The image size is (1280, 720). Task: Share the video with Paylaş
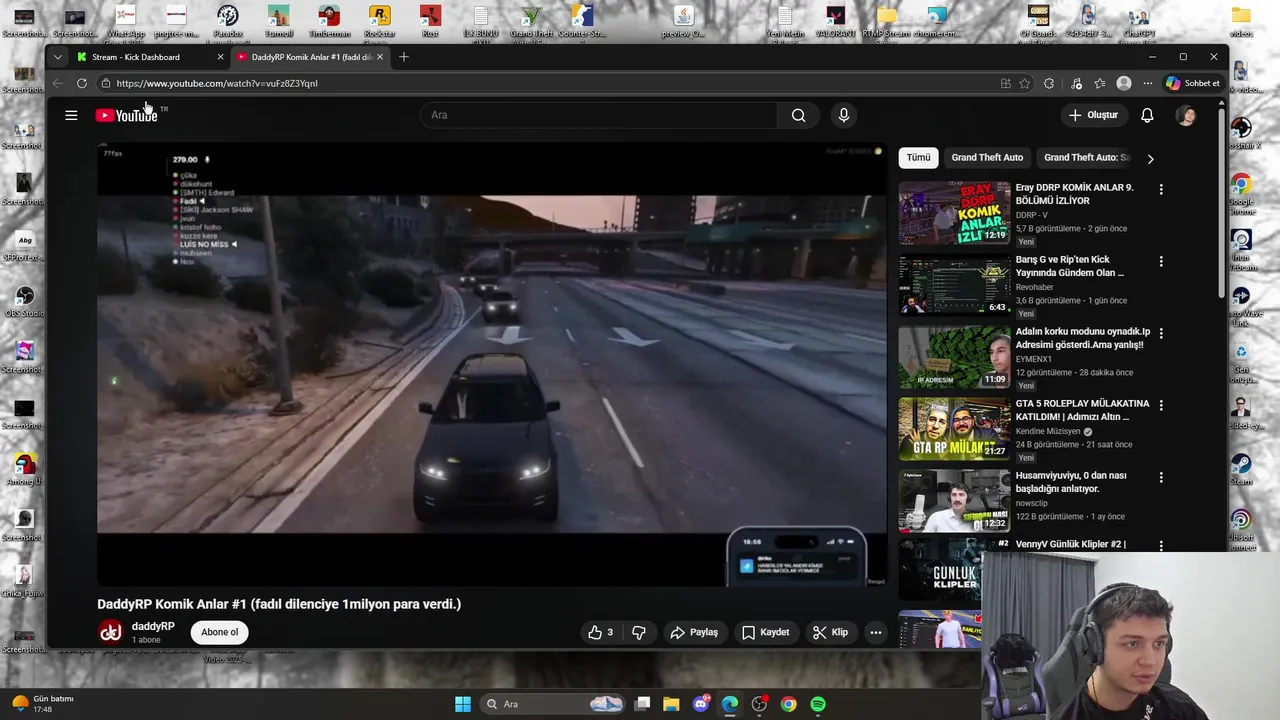[x=694, y=632]
